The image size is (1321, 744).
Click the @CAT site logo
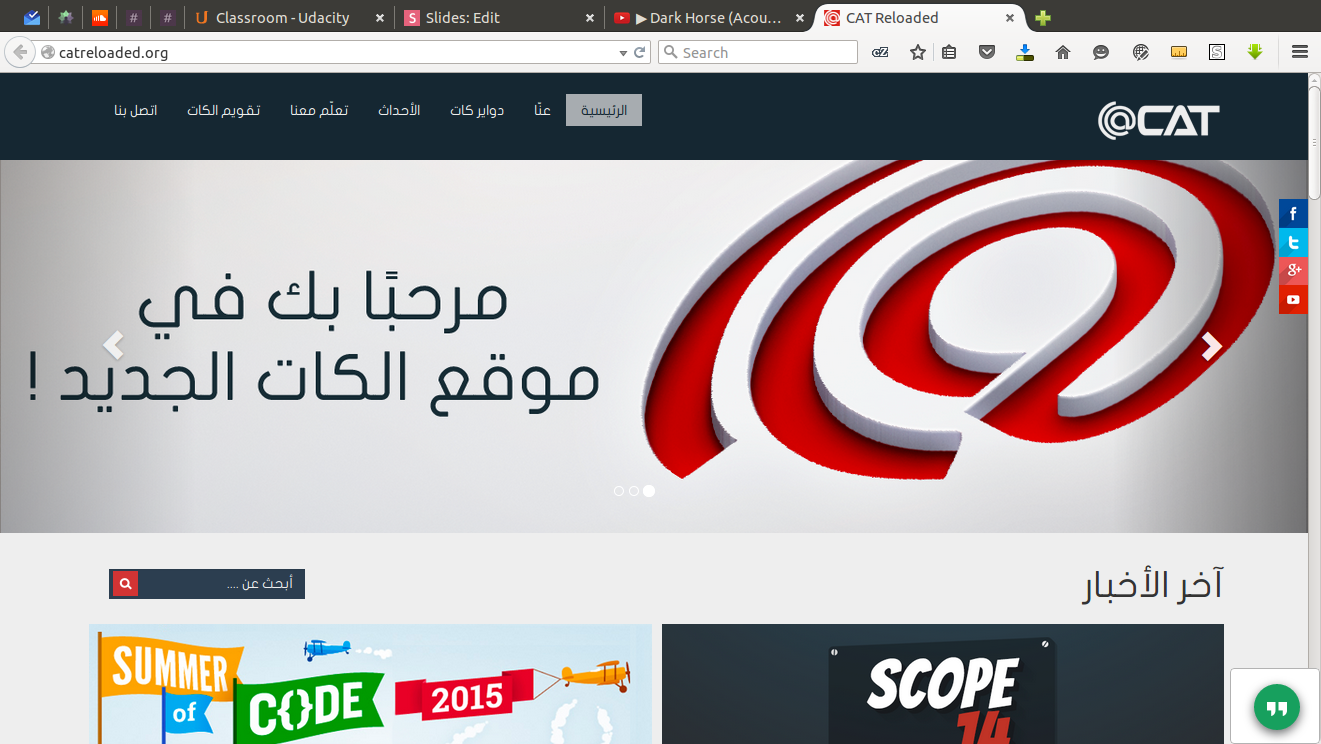(x=1159, y=121)
